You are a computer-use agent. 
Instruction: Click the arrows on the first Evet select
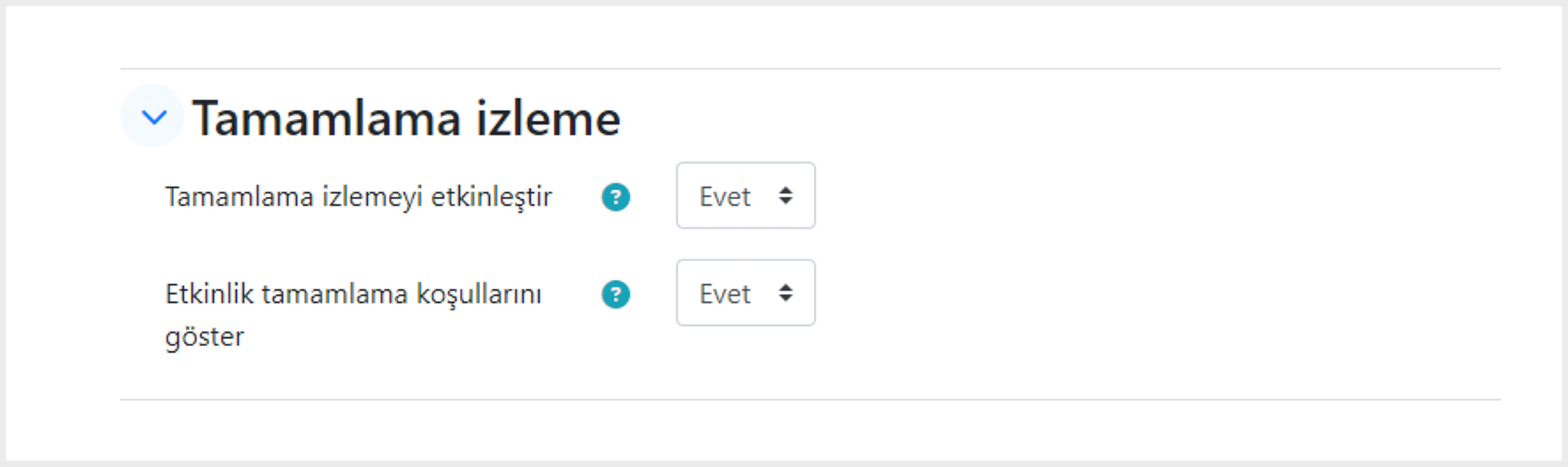point(786,195)
